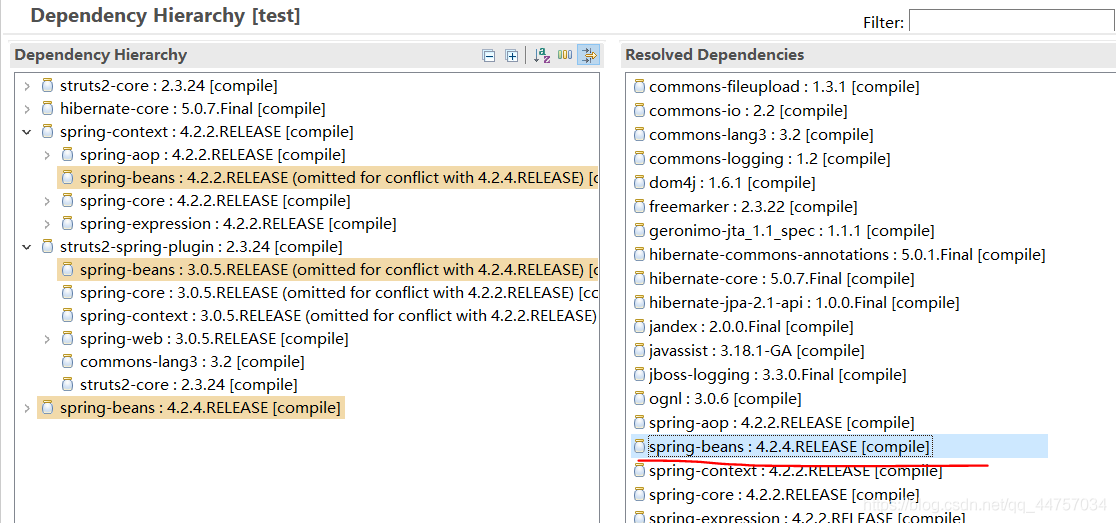Click jar icon beside geronimo-jta_1.1_spec
The height and width of the screenshot is (523, 1116).
pyautogui.click(x=639, y=231)
